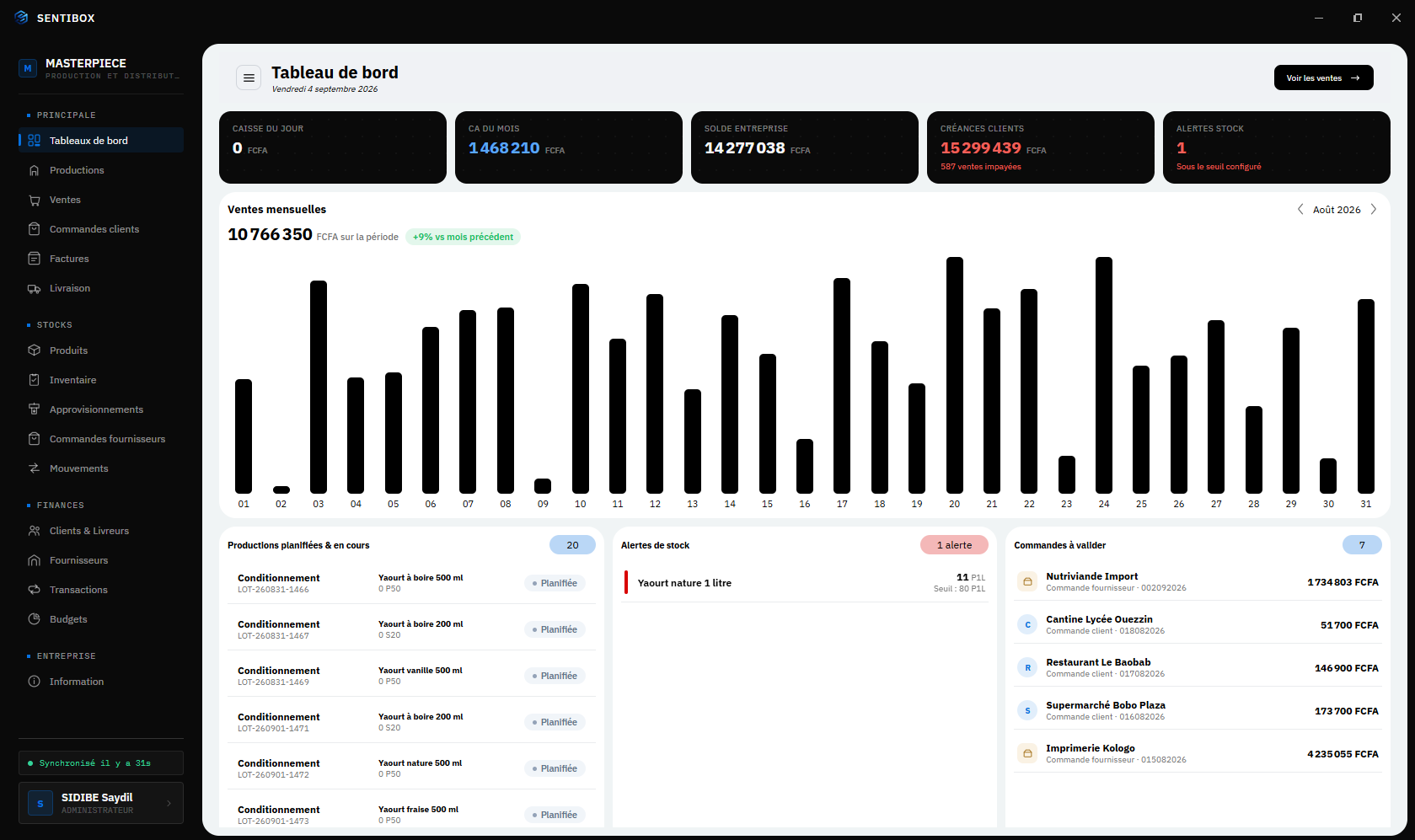Open the Supermarché Bobo Plaza order
This screenshot has height=840, width=1415.
(x=1198, y=710)
